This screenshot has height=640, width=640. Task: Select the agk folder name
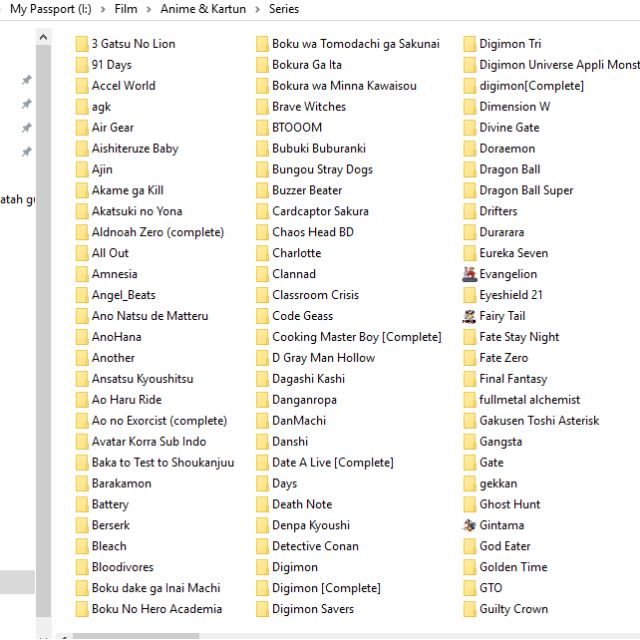coord(101,107)
